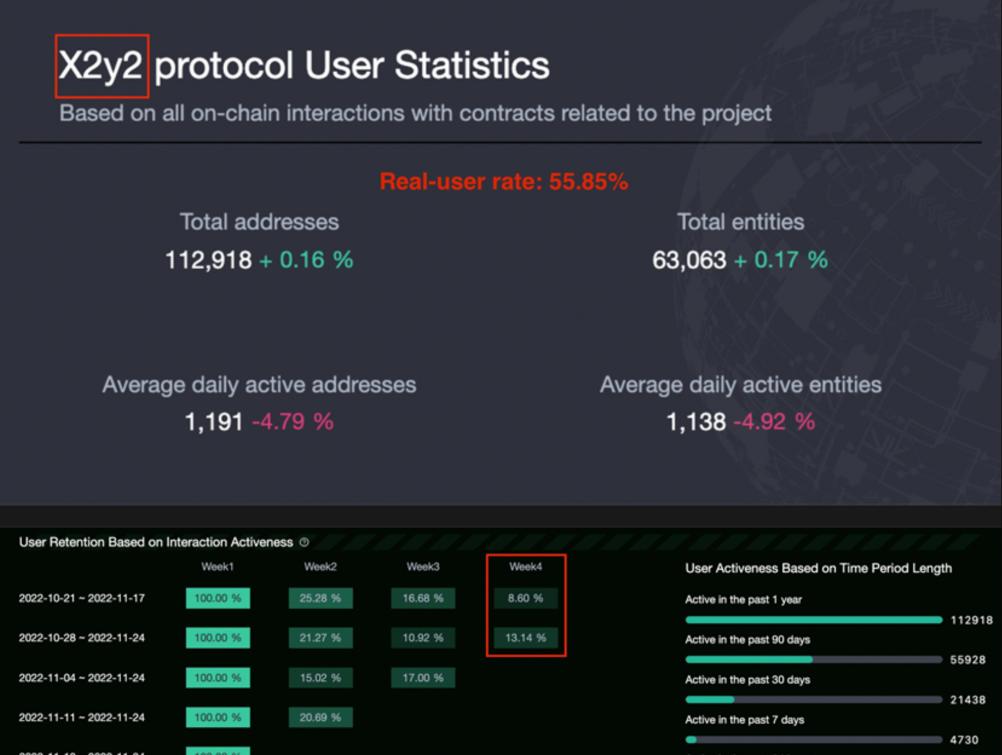Click the 16.68 % Week3 cell
The height and width of the screenshot is (755, 1002).
423,598
